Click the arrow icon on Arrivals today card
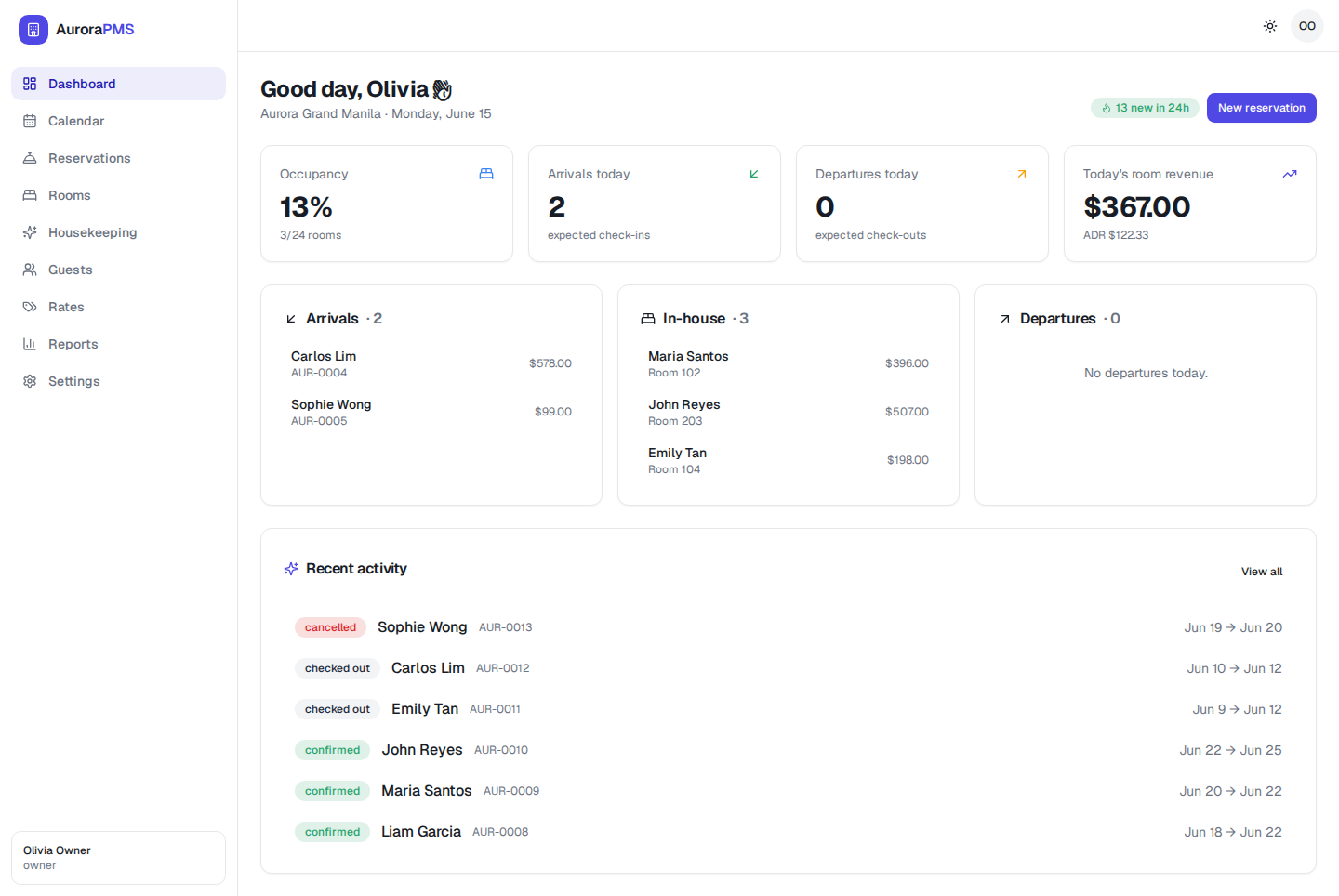The height and width of the screenshot is (896, 1339). [x=754, y=174]
